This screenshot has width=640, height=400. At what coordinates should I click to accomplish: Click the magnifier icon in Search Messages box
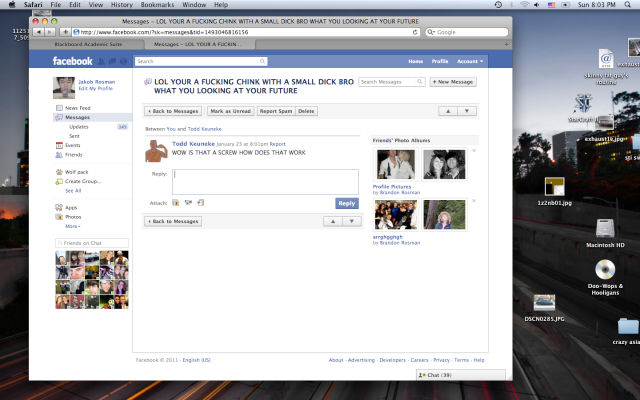pos(420,82)
